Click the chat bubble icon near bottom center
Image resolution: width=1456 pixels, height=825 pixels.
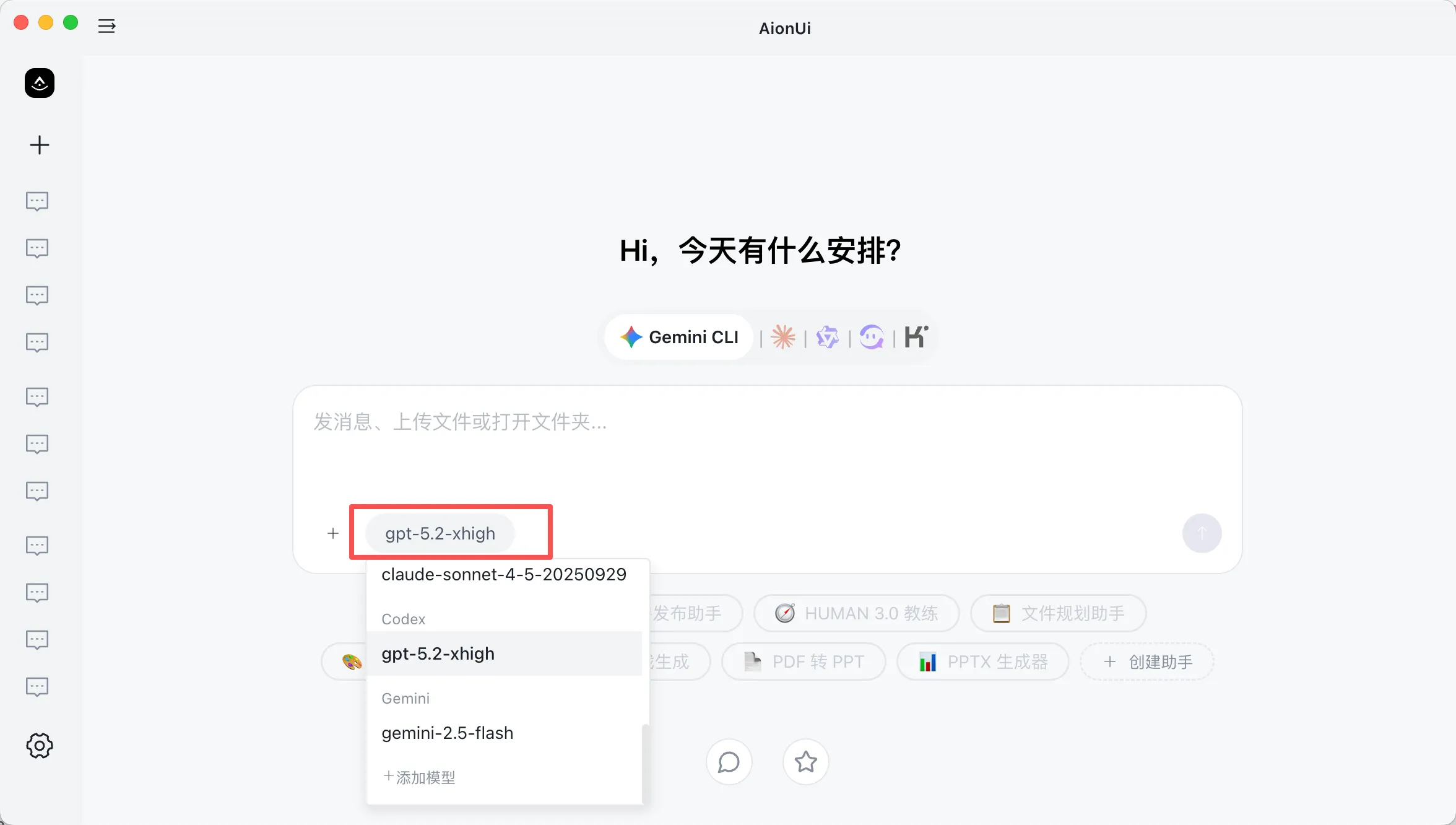729,762
